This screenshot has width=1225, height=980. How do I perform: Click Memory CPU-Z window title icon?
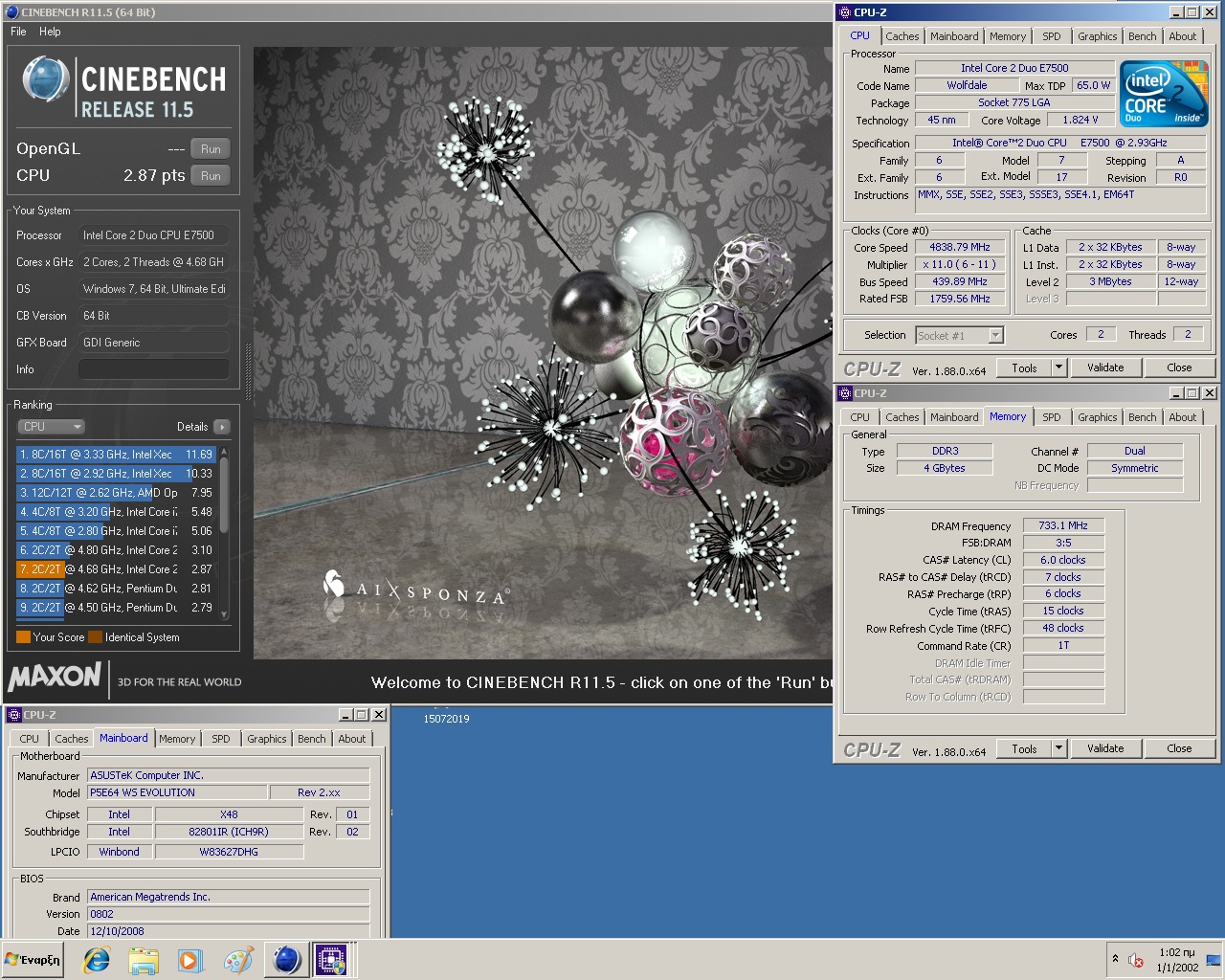(844, 392)
